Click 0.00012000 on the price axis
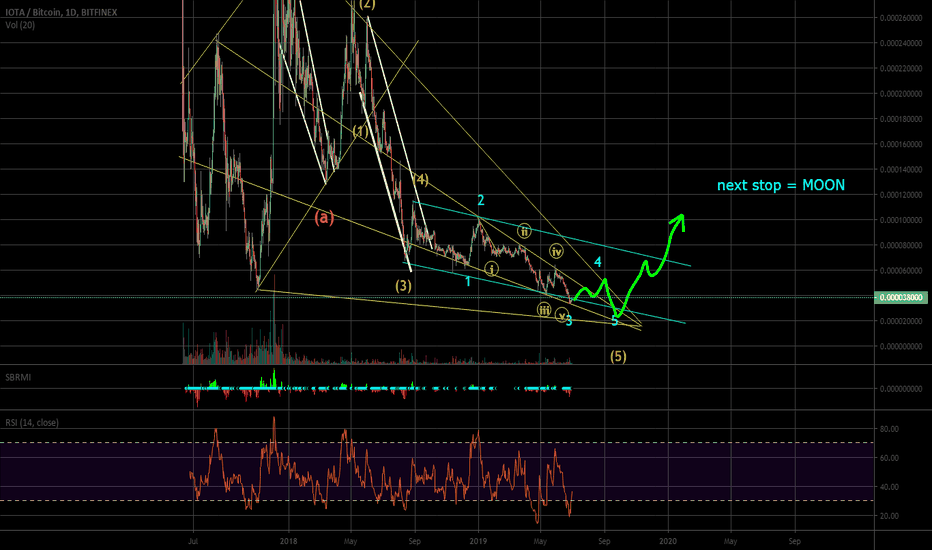The height and width of the screenshot is (550, 932). (901, 195)
